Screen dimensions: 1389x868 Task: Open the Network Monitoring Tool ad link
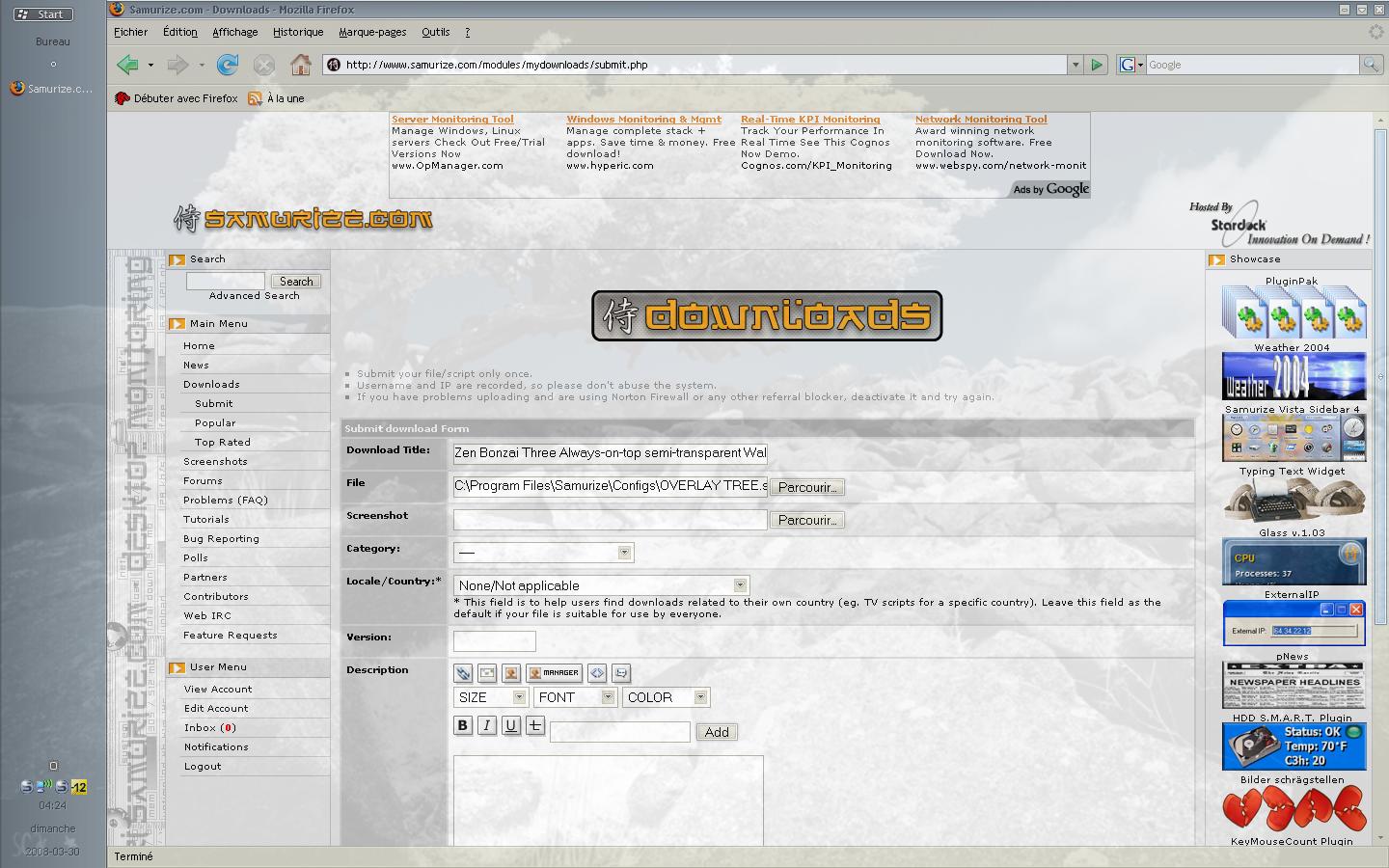pos(981,120)
